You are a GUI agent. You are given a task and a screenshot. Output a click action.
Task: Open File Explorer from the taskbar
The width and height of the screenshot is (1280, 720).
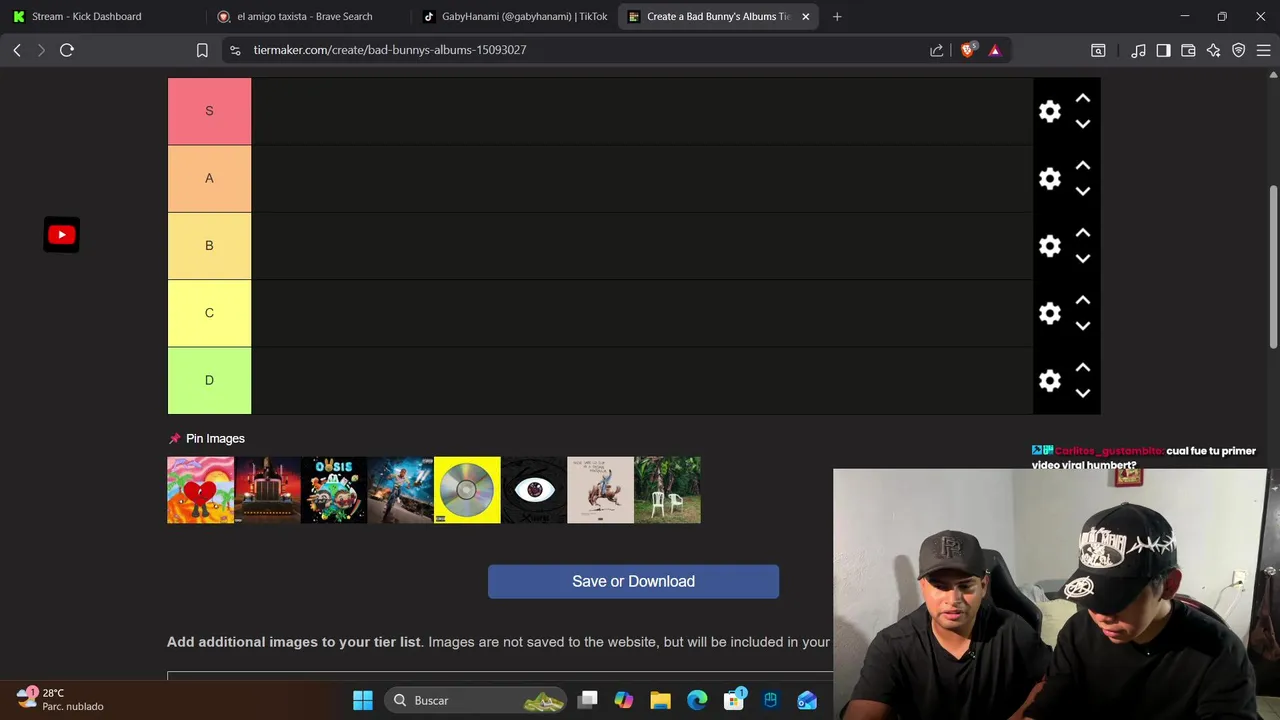(x=660, y=700)
